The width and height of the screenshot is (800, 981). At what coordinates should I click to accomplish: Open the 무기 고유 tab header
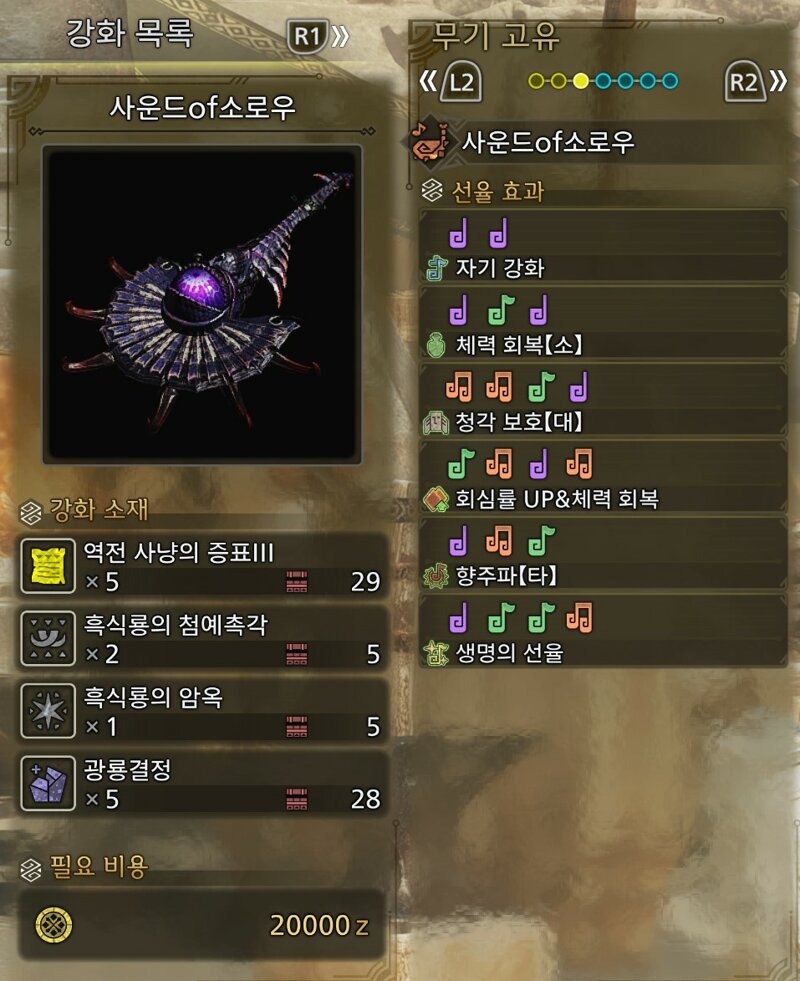495,36
